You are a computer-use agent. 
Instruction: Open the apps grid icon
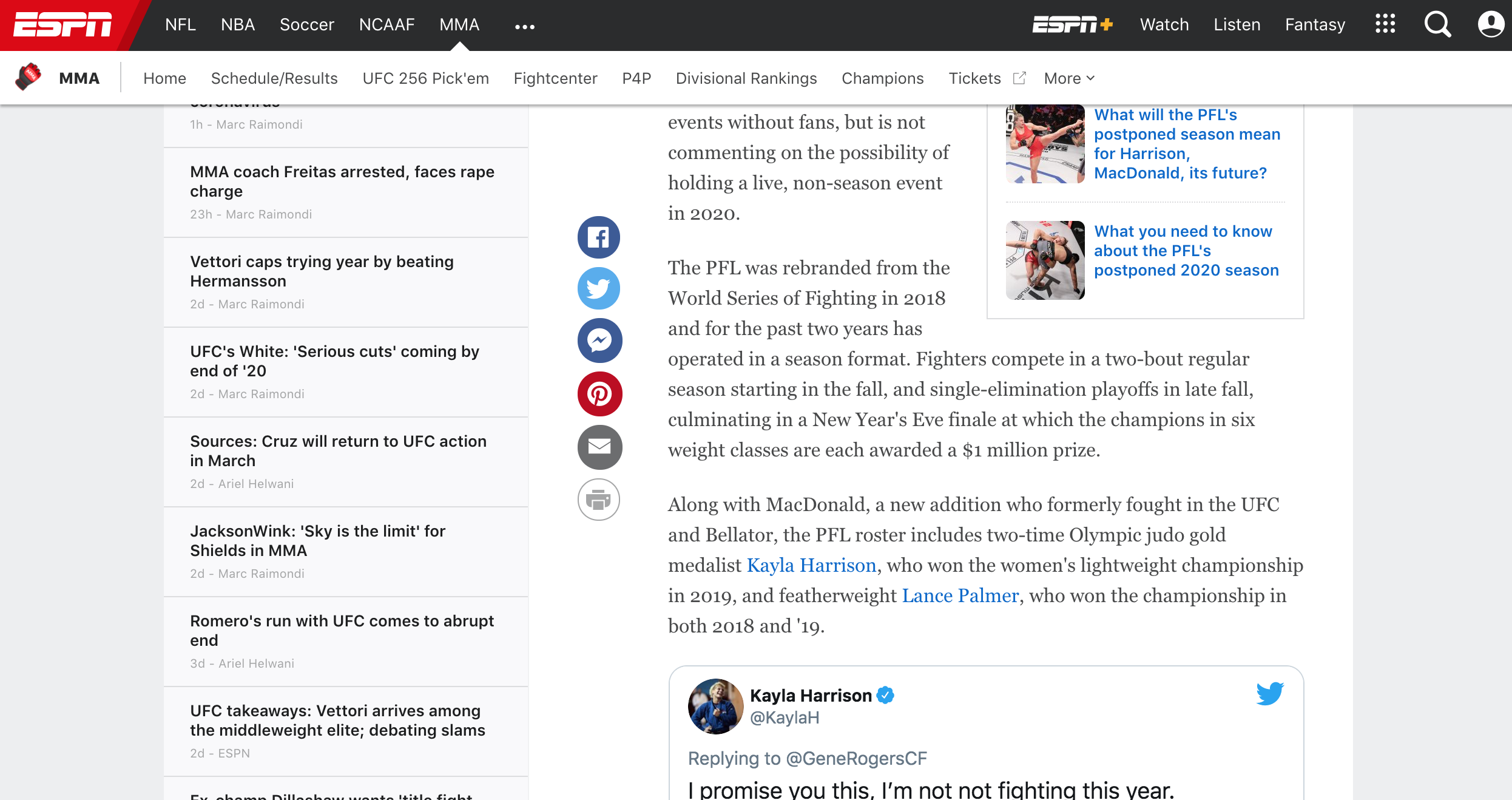[1385, 25]
